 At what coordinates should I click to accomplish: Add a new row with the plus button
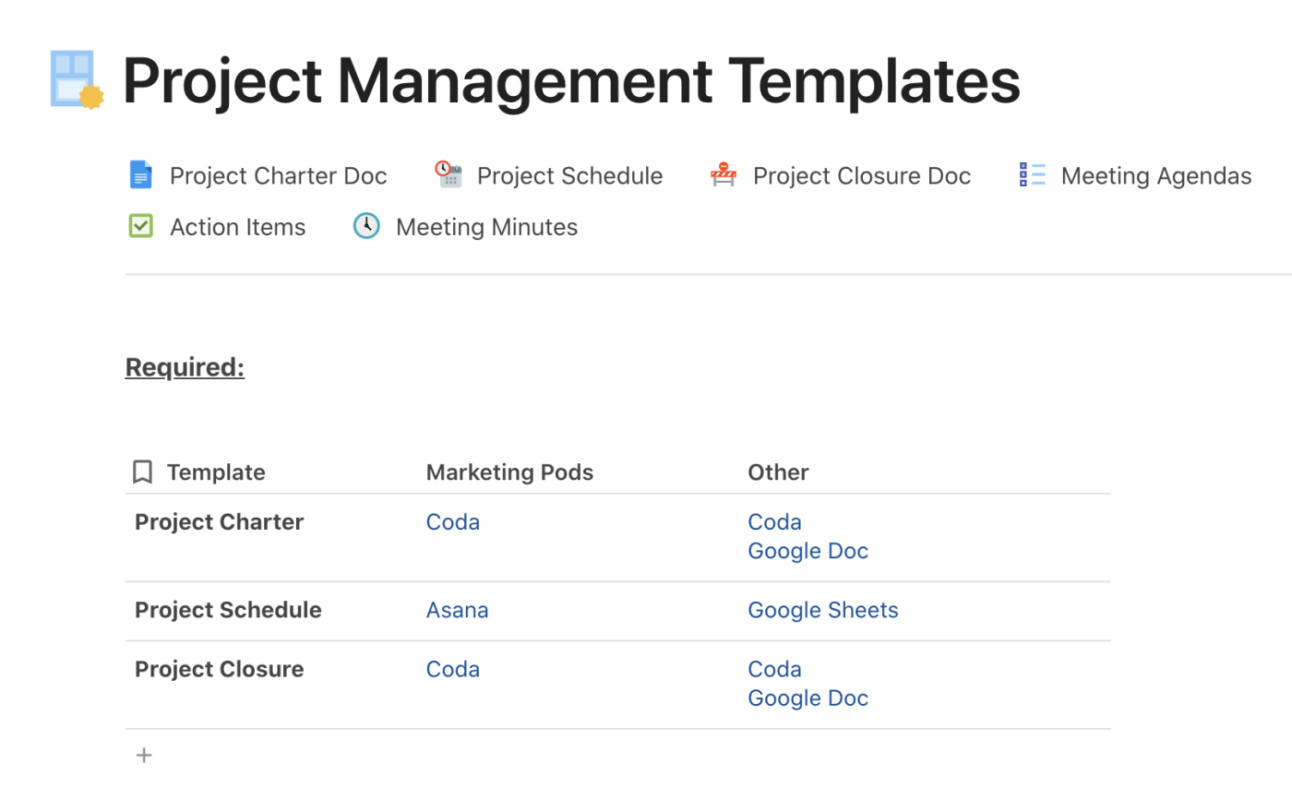click(144, 755)
